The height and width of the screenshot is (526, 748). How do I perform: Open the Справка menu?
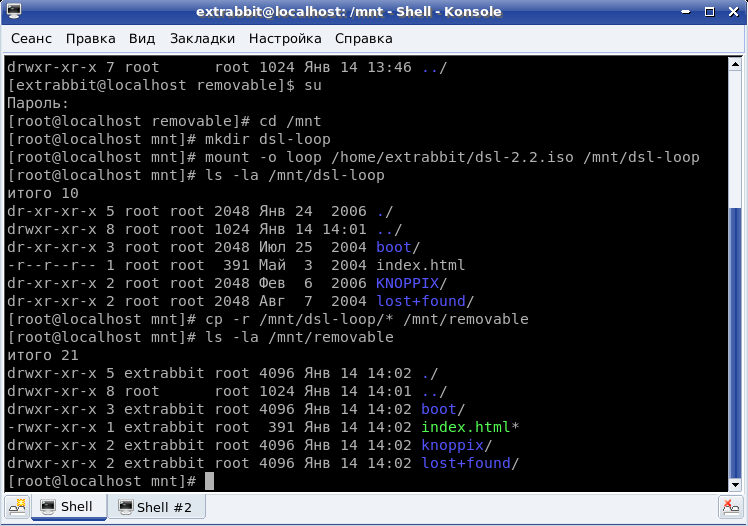(363, 39)
